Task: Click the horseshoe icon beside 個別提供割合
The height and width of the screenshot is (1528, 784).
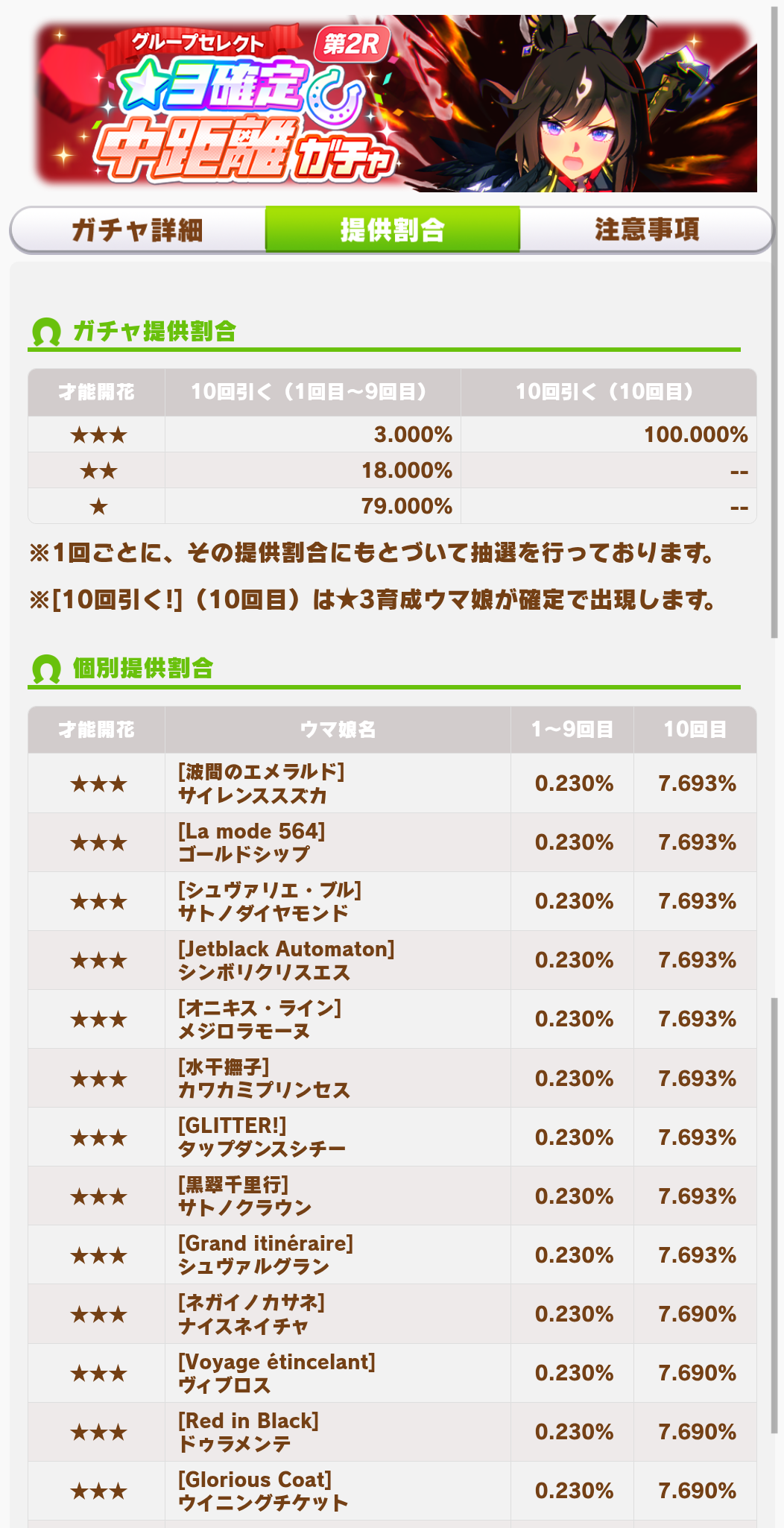Action: pyautogui.click(x=46, y=669)
